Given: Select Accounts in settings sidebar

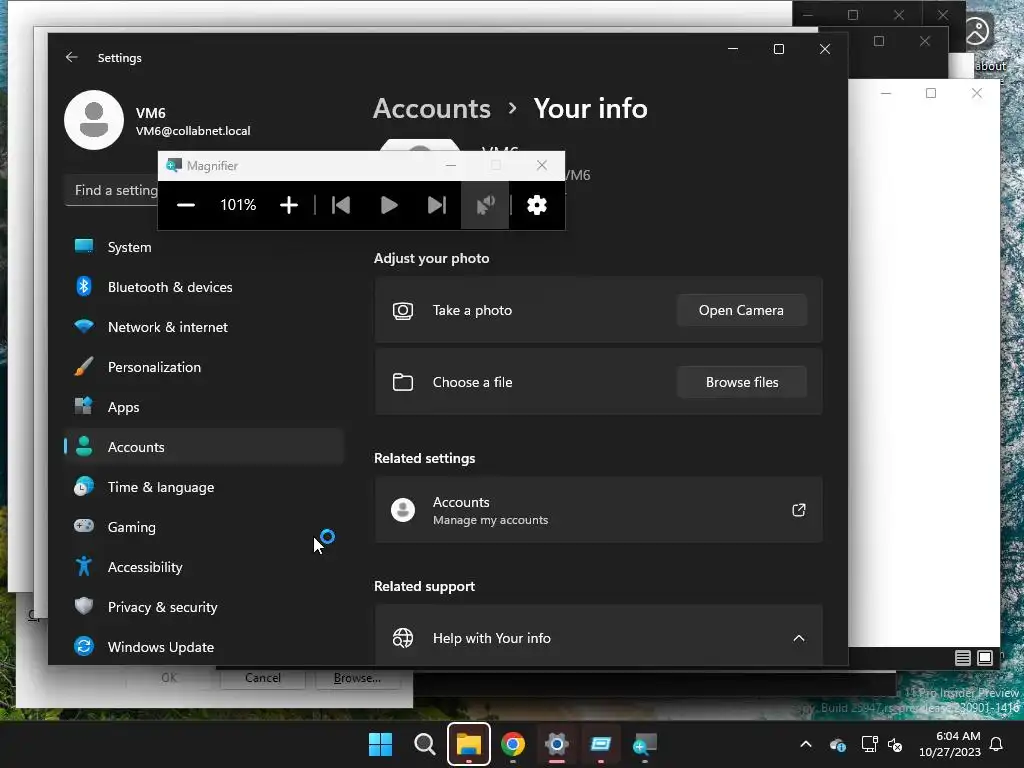Looking at the screenshot, I should coord(204,447).
